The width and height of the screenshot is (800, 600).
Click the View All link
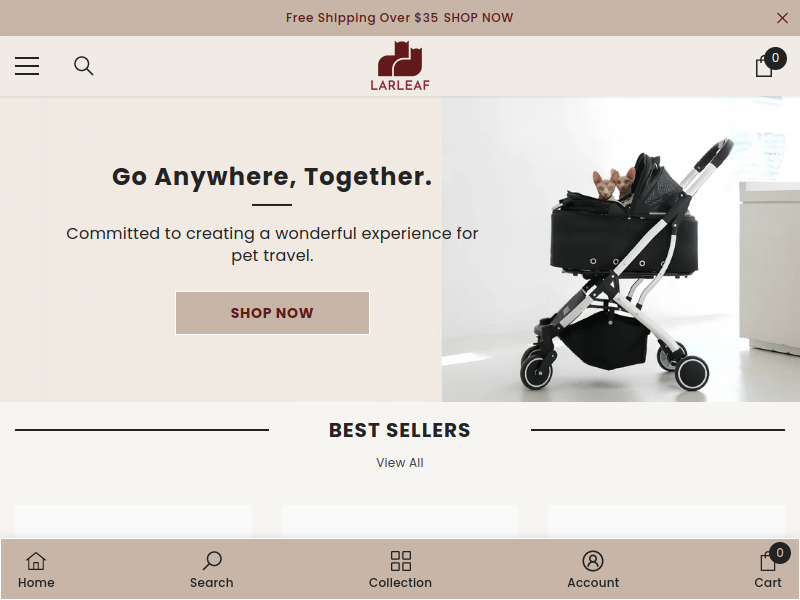tap(400, 463)
